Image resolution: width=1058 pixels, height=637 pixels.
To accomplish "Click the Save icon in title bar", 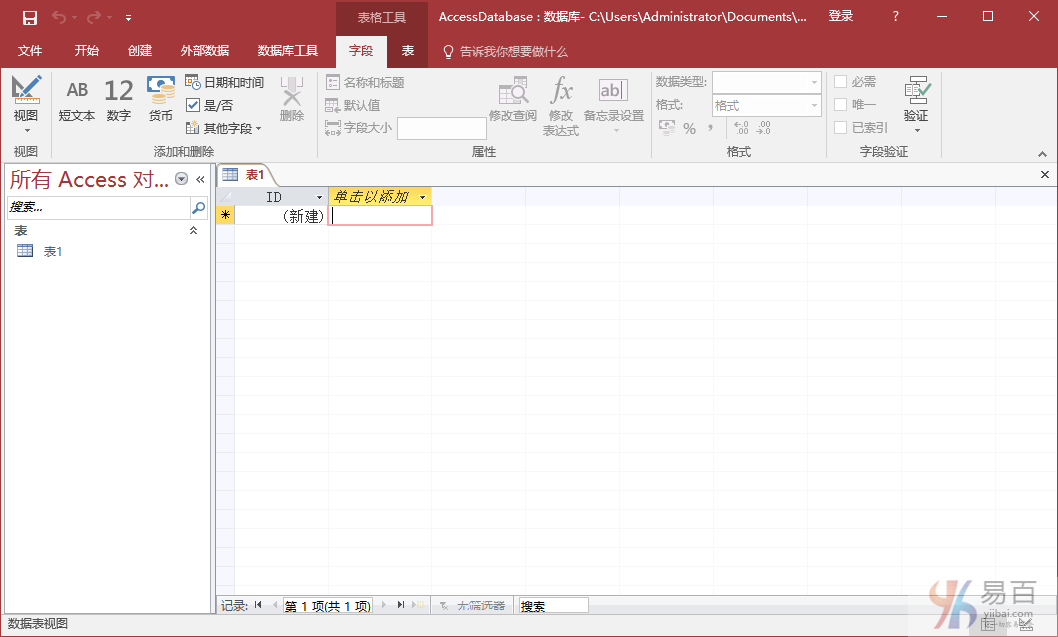I will (x=30, y=17).
